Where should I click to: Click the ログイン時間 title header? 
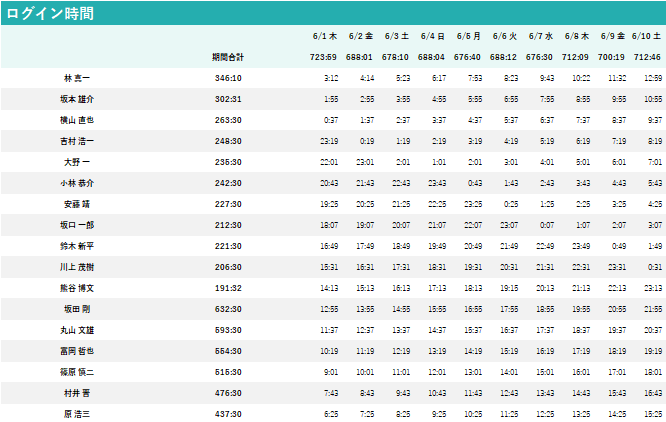click(51, 13)
